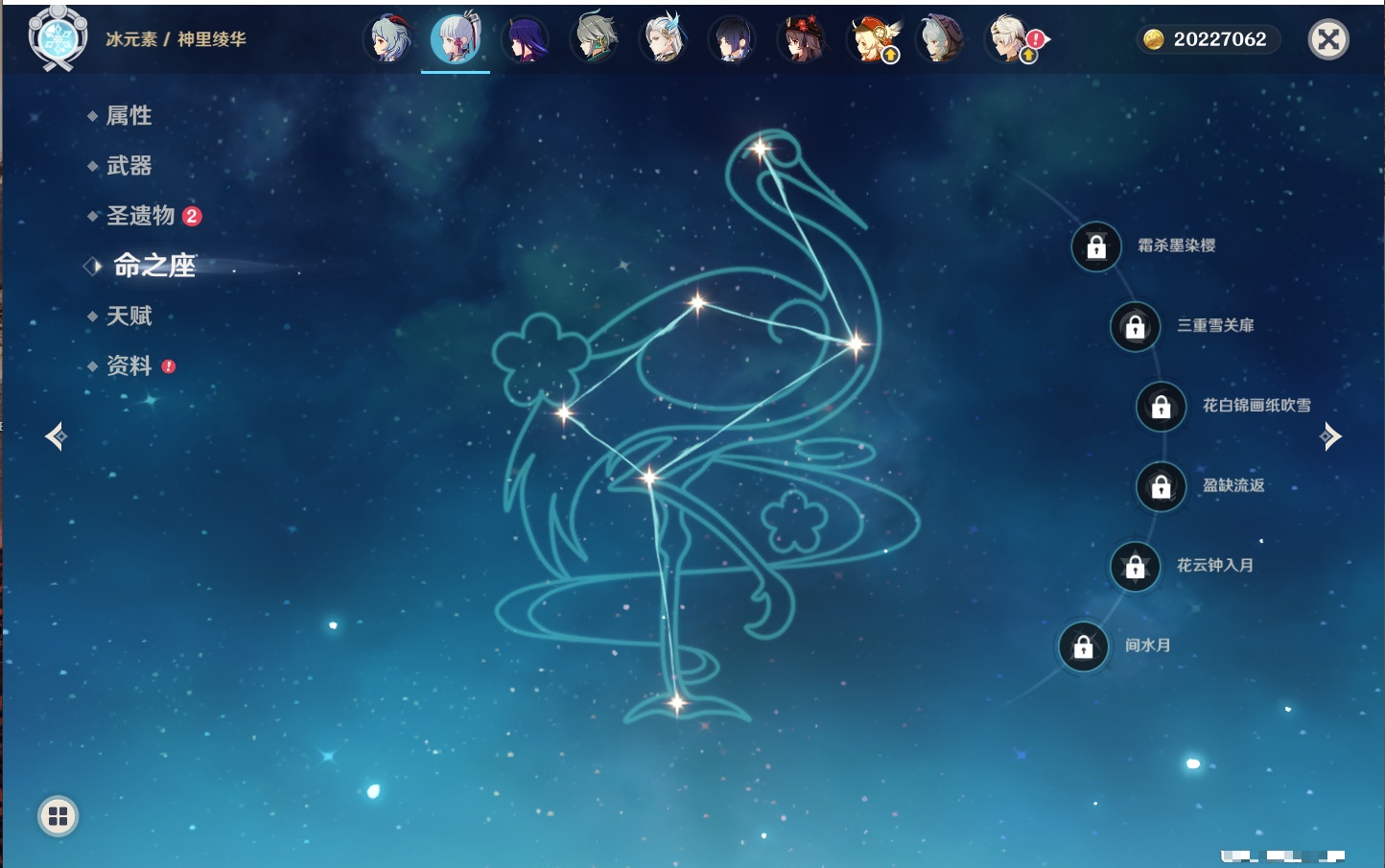
Task: Click the crane's head star in the constellation
Action: tap(761, 149)
